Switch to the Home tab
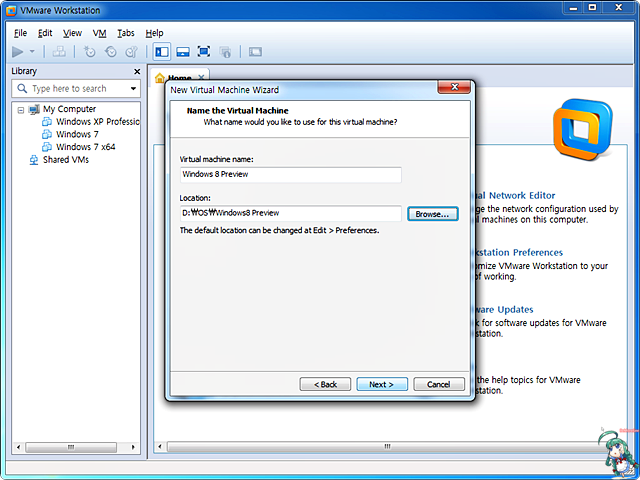 tap(180, 78)
